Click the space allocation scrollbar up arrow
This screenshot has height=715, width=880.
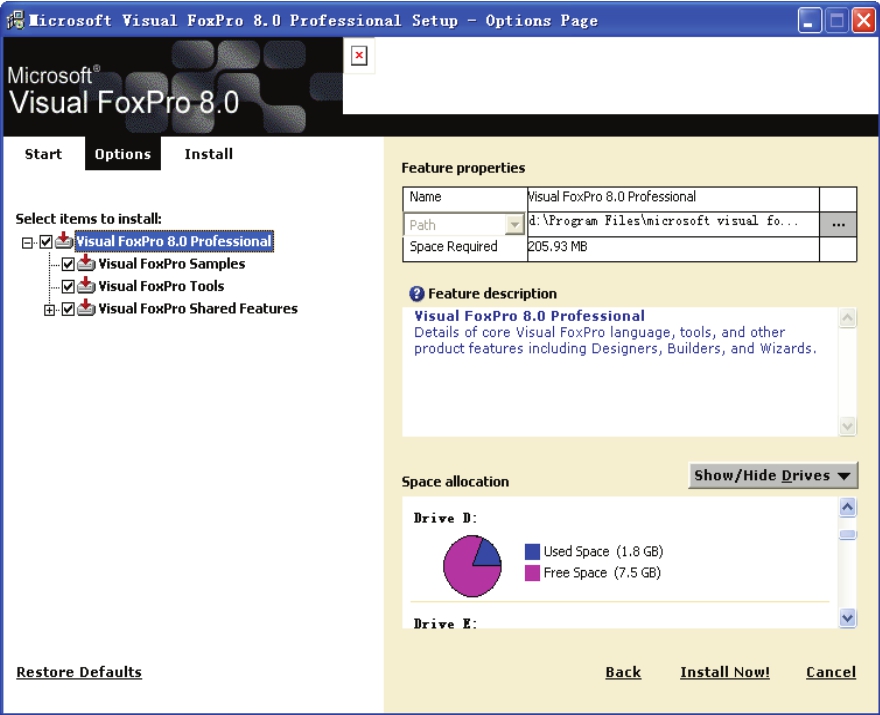(847, 507)
